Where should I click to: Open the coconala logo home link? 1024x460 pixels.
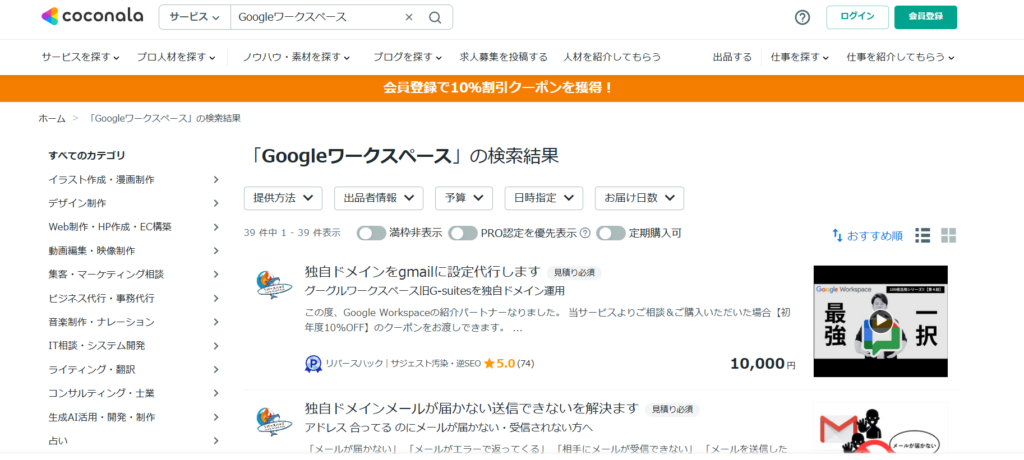coord(92,16)
